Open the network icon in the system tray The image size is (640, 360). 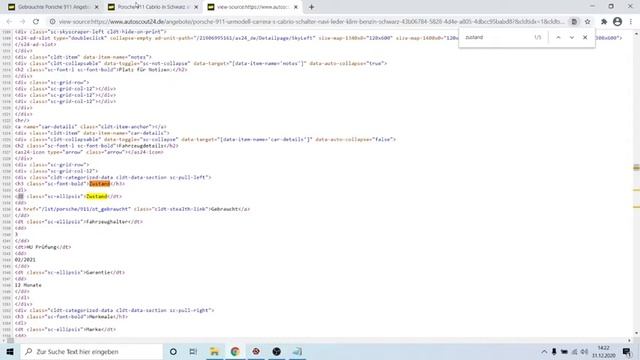(x=574, y=352)
